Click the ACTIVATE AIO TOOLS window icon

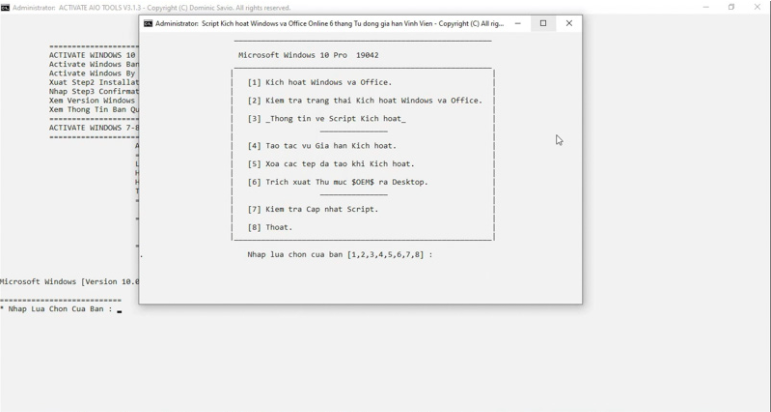6,7
